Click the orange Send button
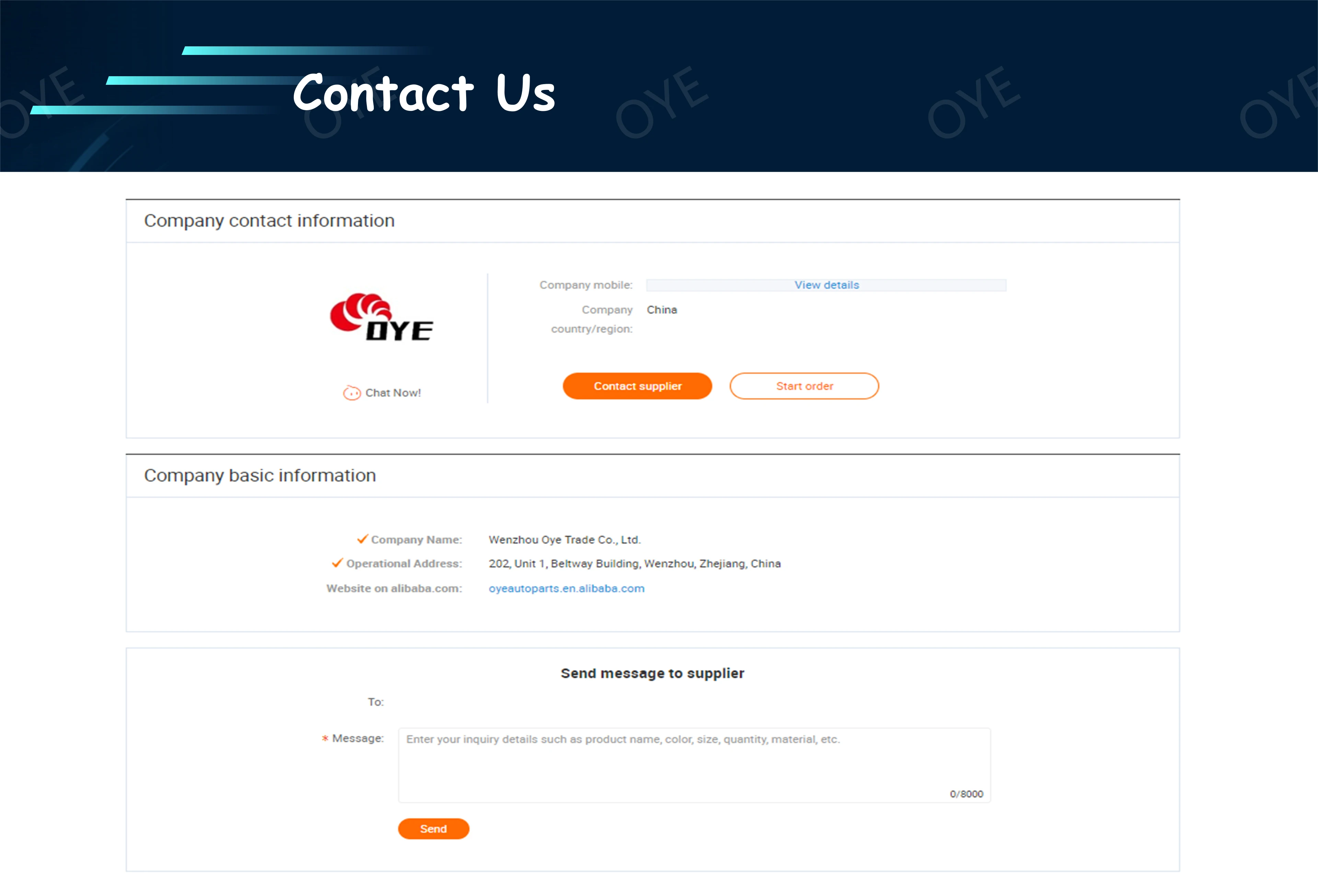The width and height of the screenshot is (1318, 896). 433,828
